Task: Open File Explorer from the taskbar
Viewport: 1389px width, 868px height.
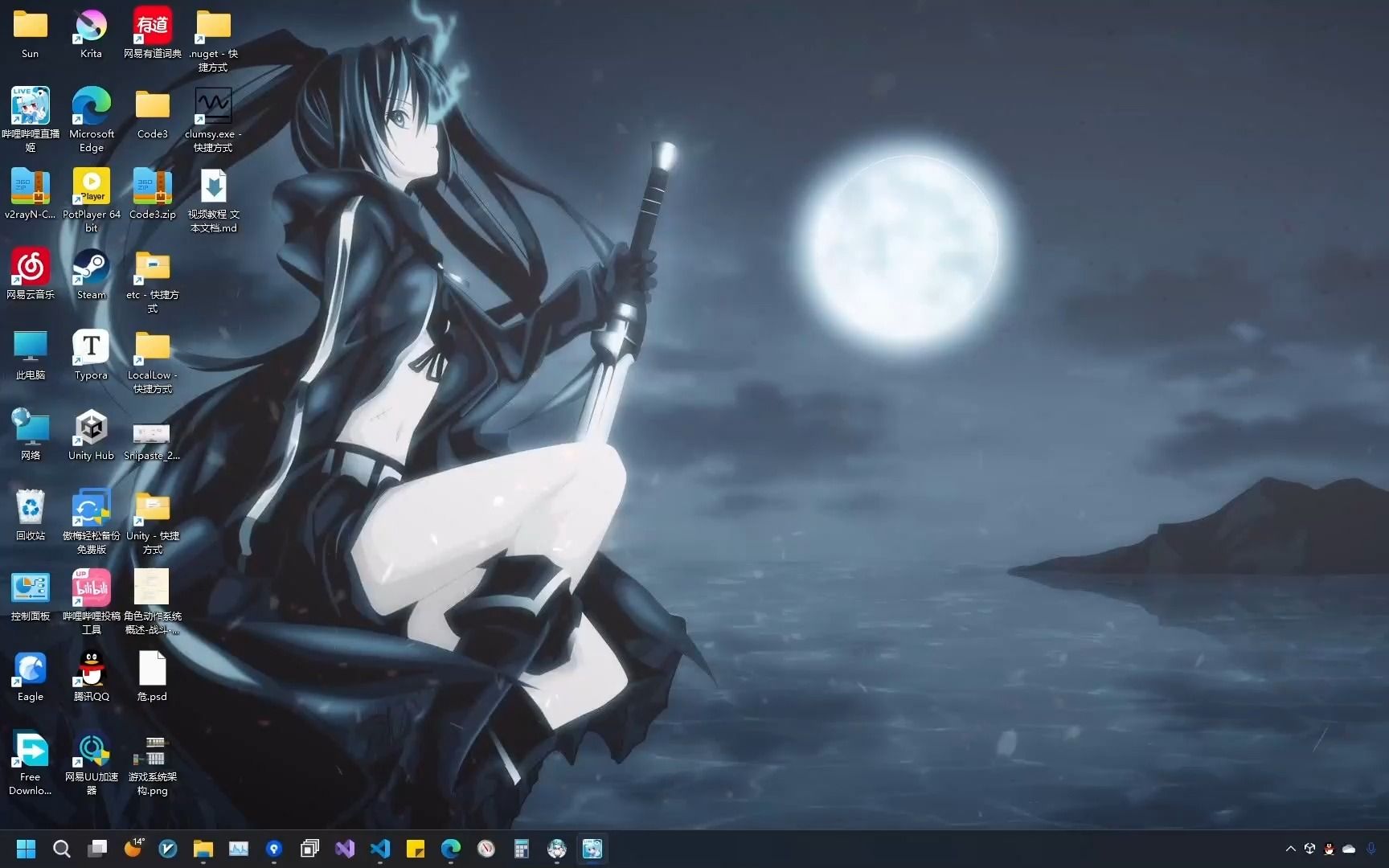Action: click(x=203, y=849)
